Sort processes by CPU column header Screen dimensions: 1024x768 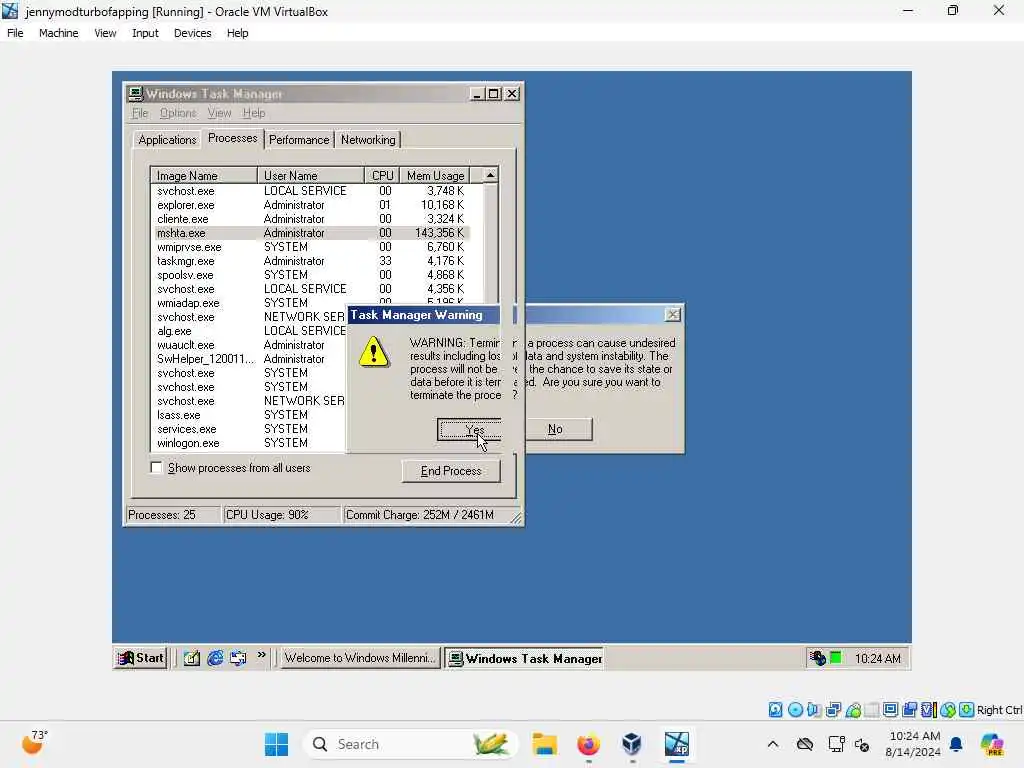point(382,176)
